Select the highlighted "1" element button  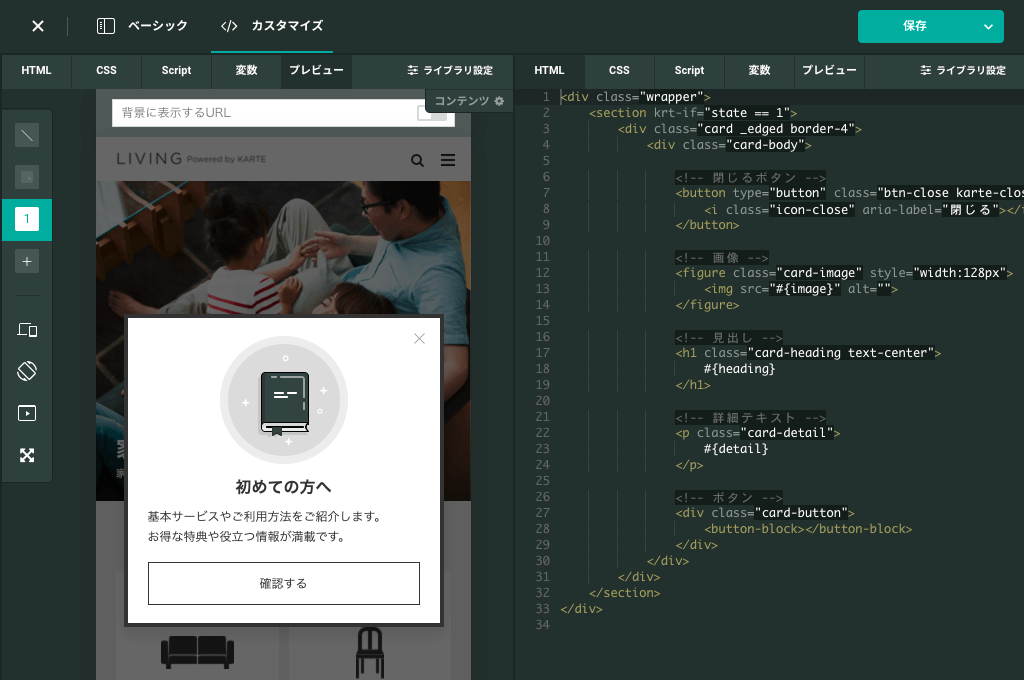pyautogui.click(x=26, y=220)
